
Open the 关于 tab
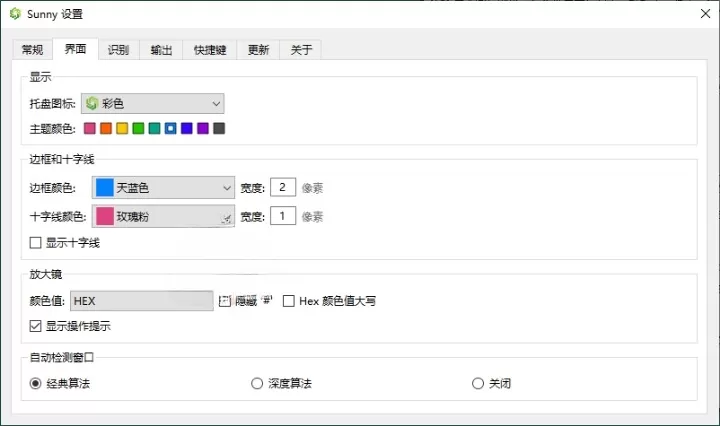point(301,50)
